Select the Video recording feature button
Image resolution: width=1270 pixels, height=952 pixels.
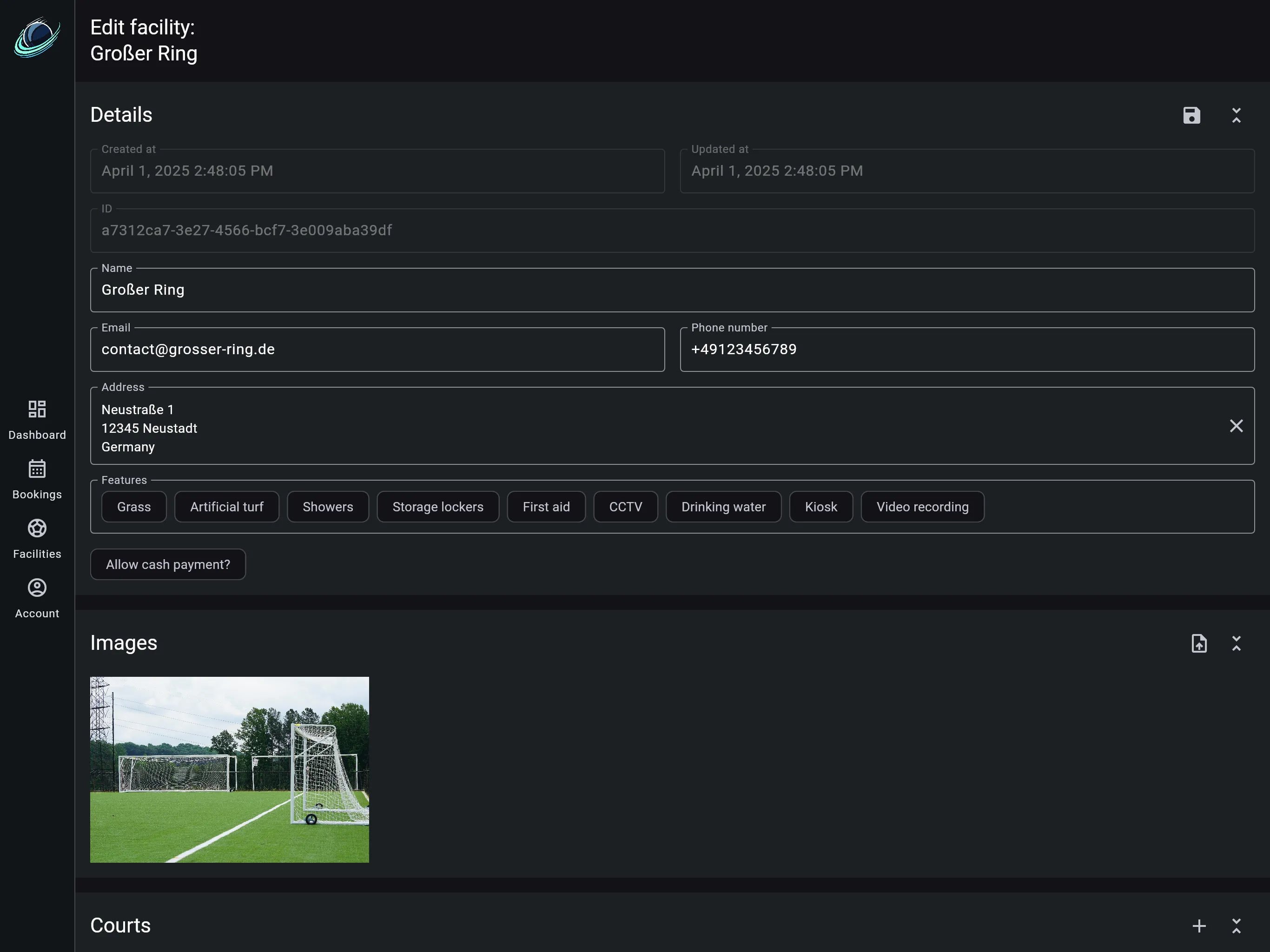click(921, 506)
